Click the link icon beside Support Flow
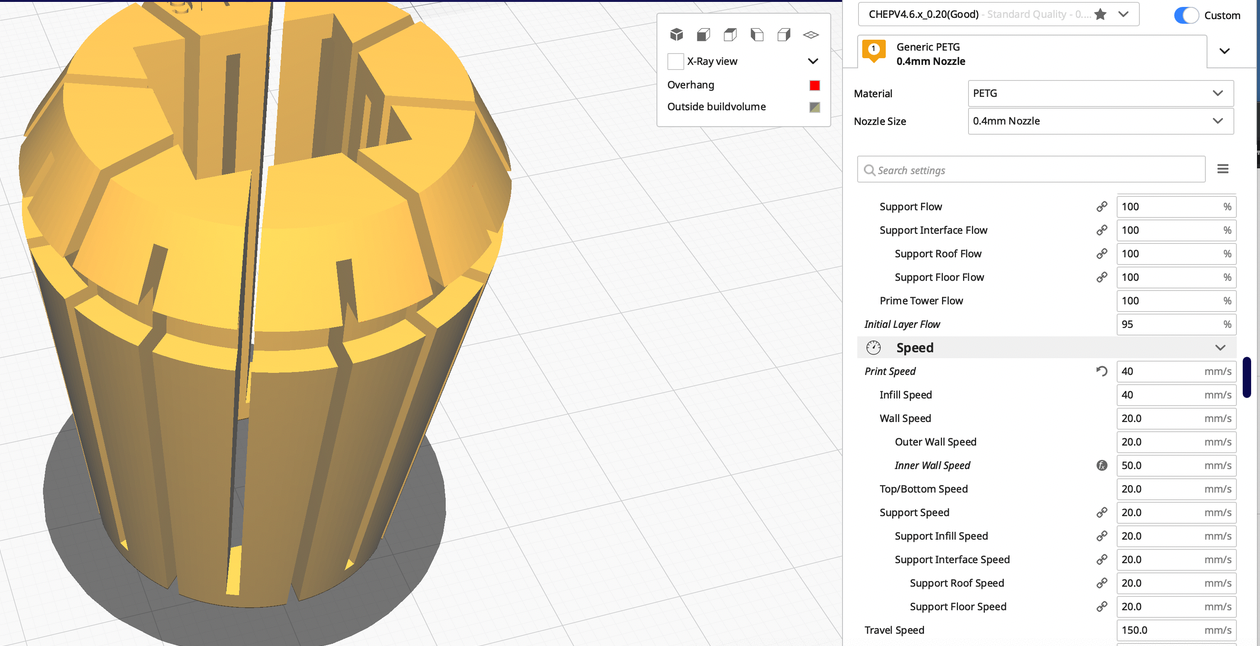The image size is (1260, 646). tap(1101, 207)
